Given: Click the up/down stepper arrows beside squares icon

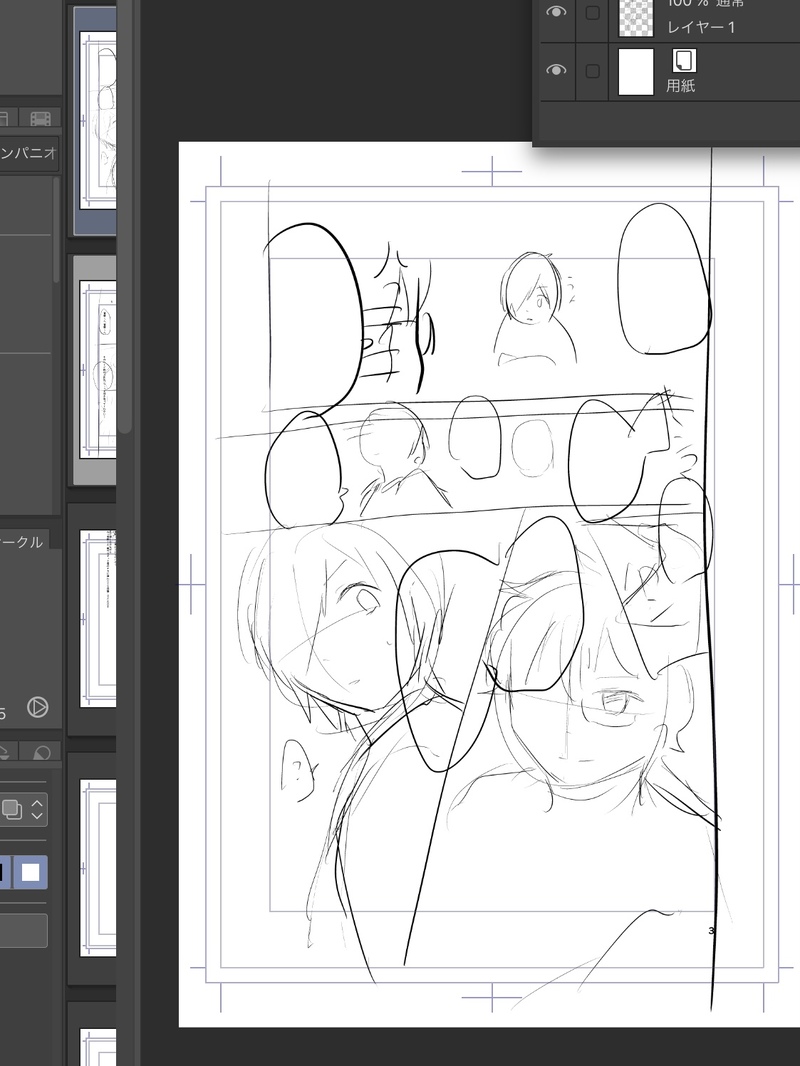Looking at the screenshot, I should point(37,809).
